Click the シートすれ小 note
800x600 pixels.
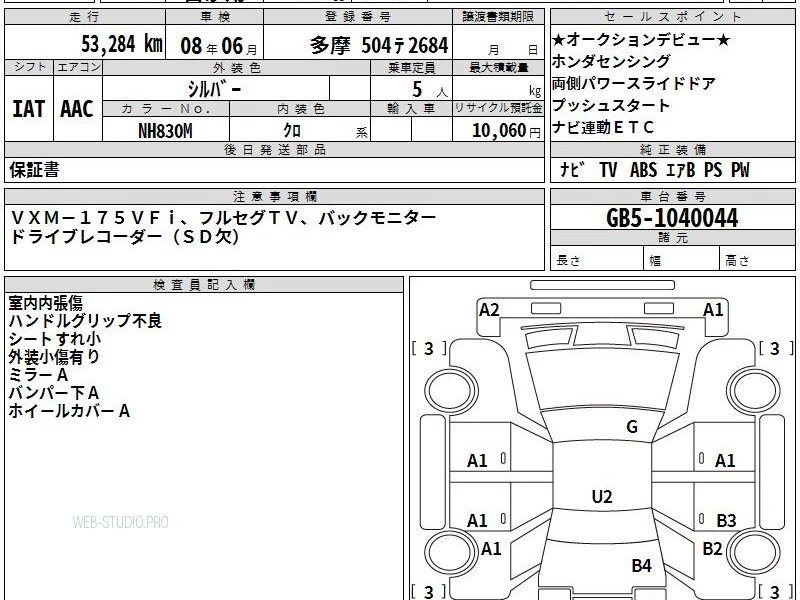(x=55, y=339)
